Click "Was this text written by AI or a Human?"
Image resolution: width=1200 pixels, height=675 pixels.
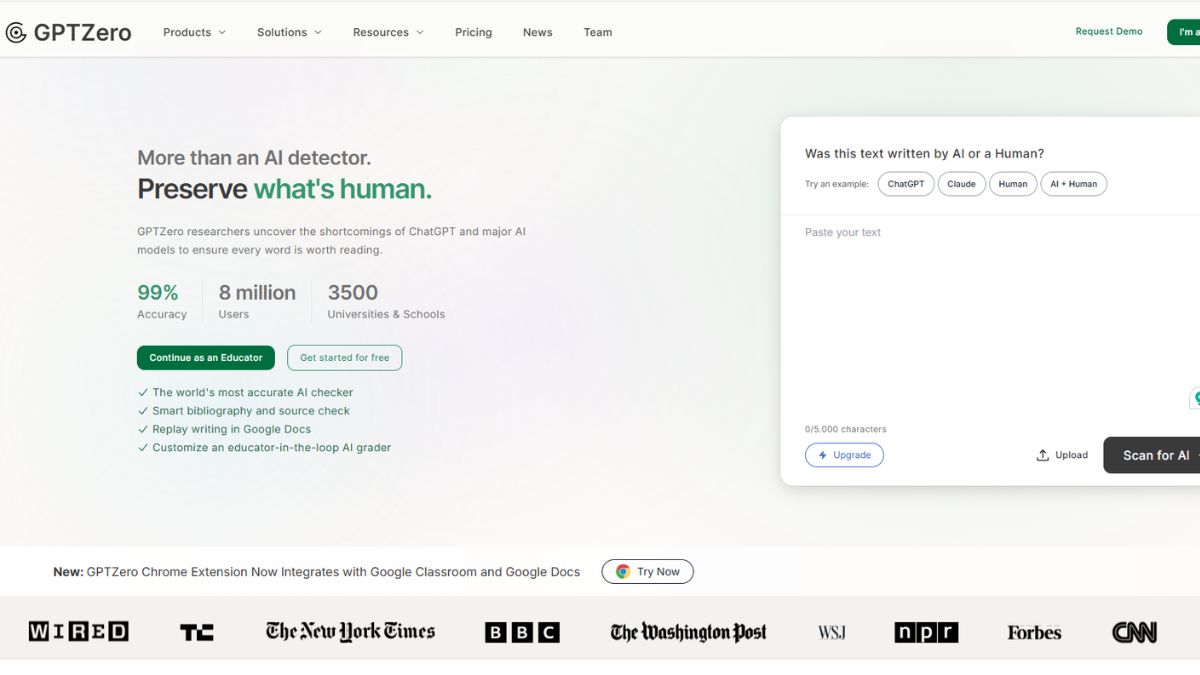(924, 154)
